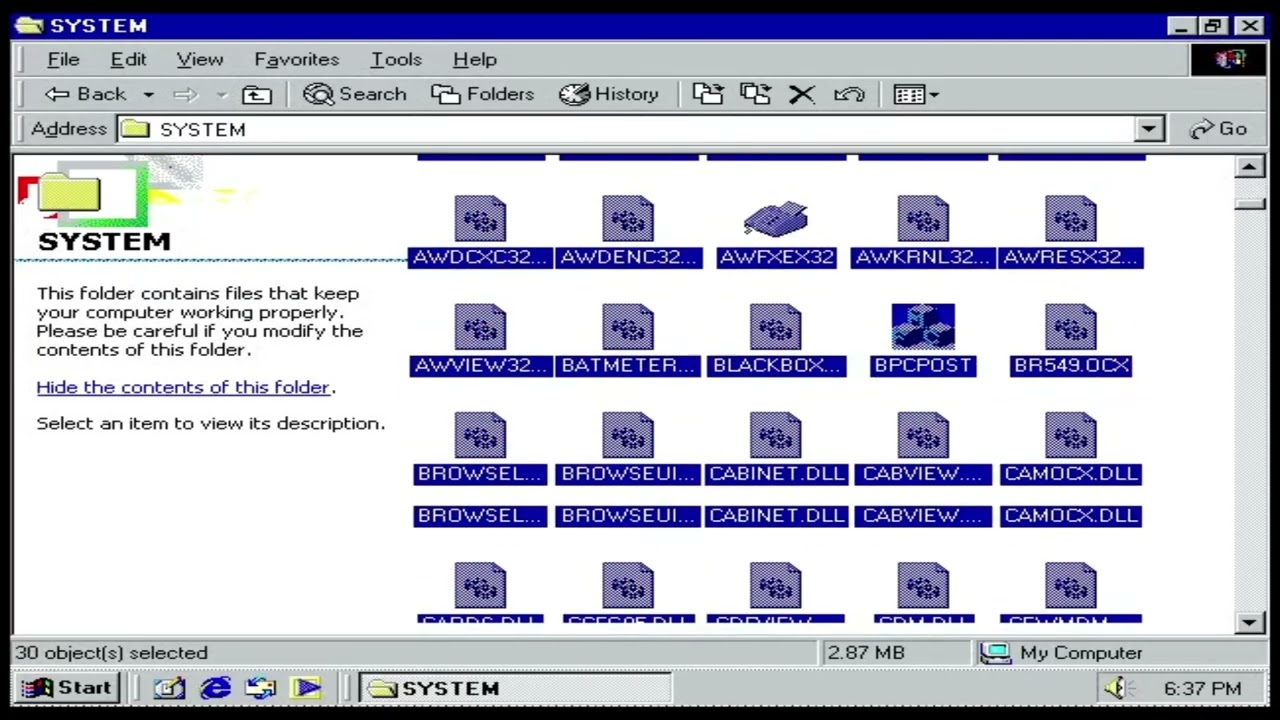Click the SYSTEM taskbar button
The height and width of the screenshot is (720, 1280).
tap(515, 688)
